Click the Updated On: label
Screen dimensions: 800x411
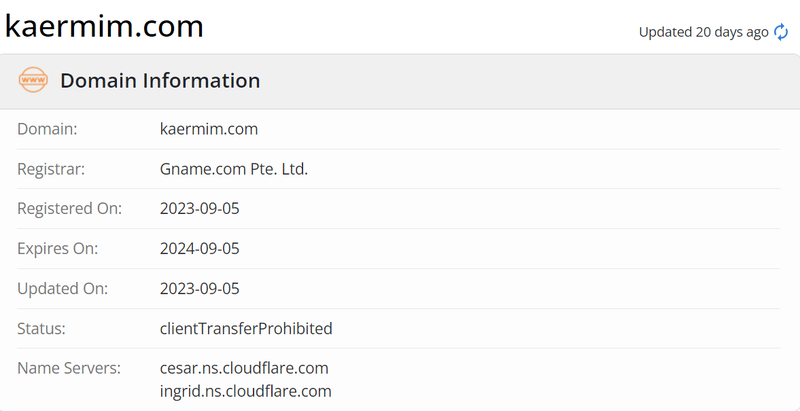click(x=63, y=289)
